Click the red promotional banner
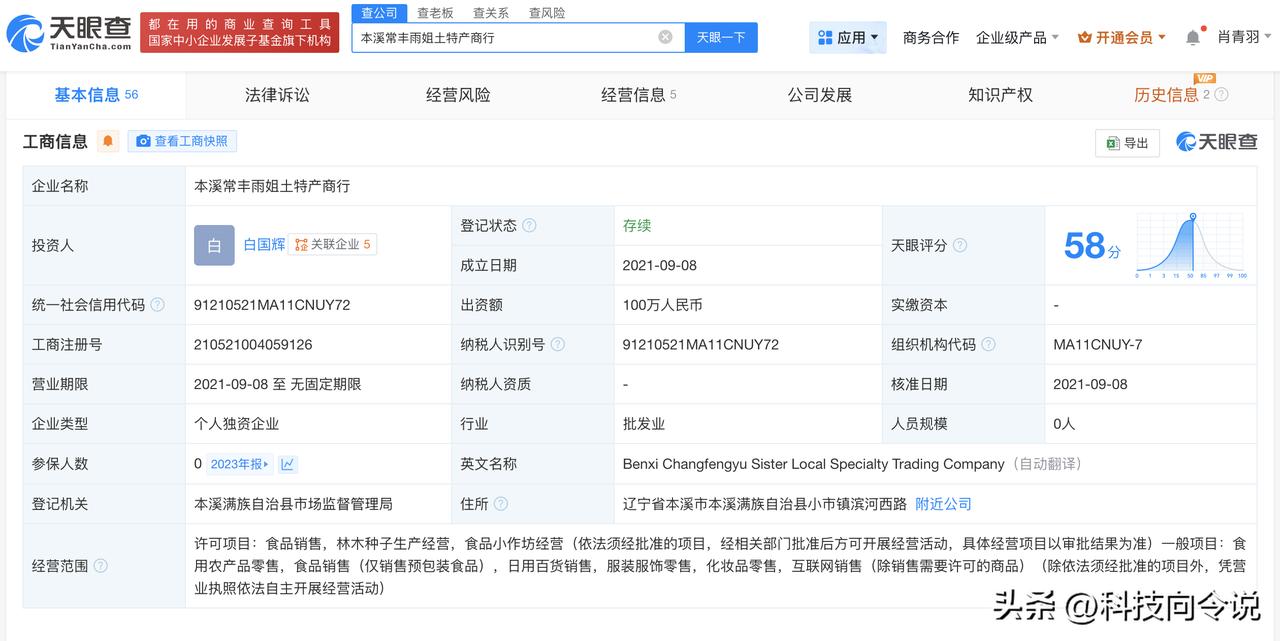Image resolution: width=1280 pixels, height=641 pixels. 239,33
